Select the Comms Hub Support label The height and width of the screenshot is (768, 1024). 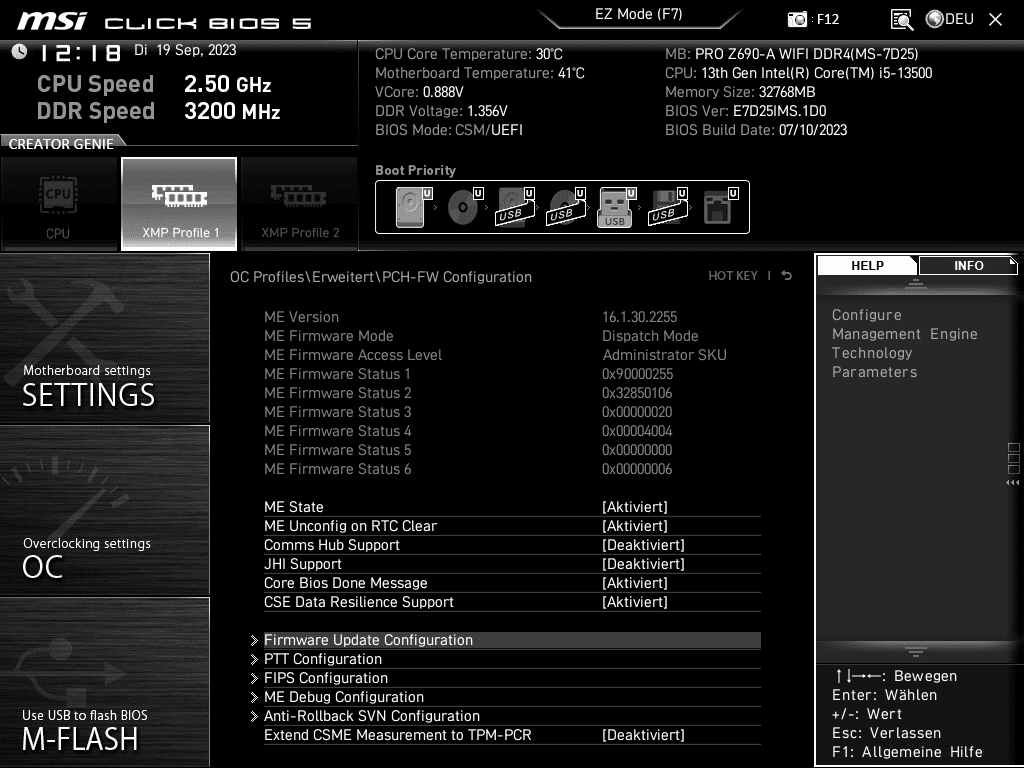coord(332,545)
